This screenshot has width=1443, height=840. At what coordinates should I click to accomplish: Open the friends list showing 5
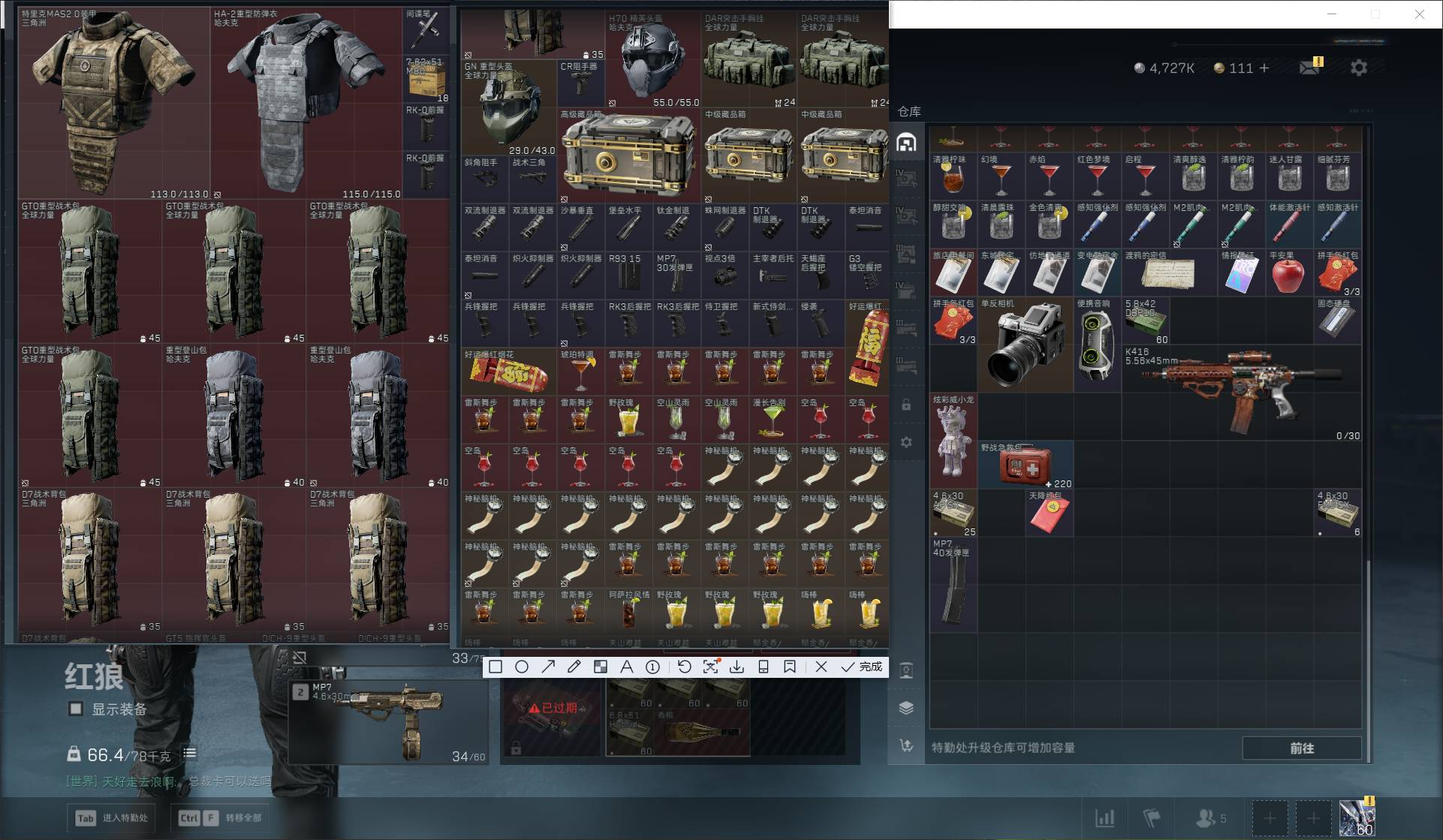pyautogui.click(x=1210, y=817)
